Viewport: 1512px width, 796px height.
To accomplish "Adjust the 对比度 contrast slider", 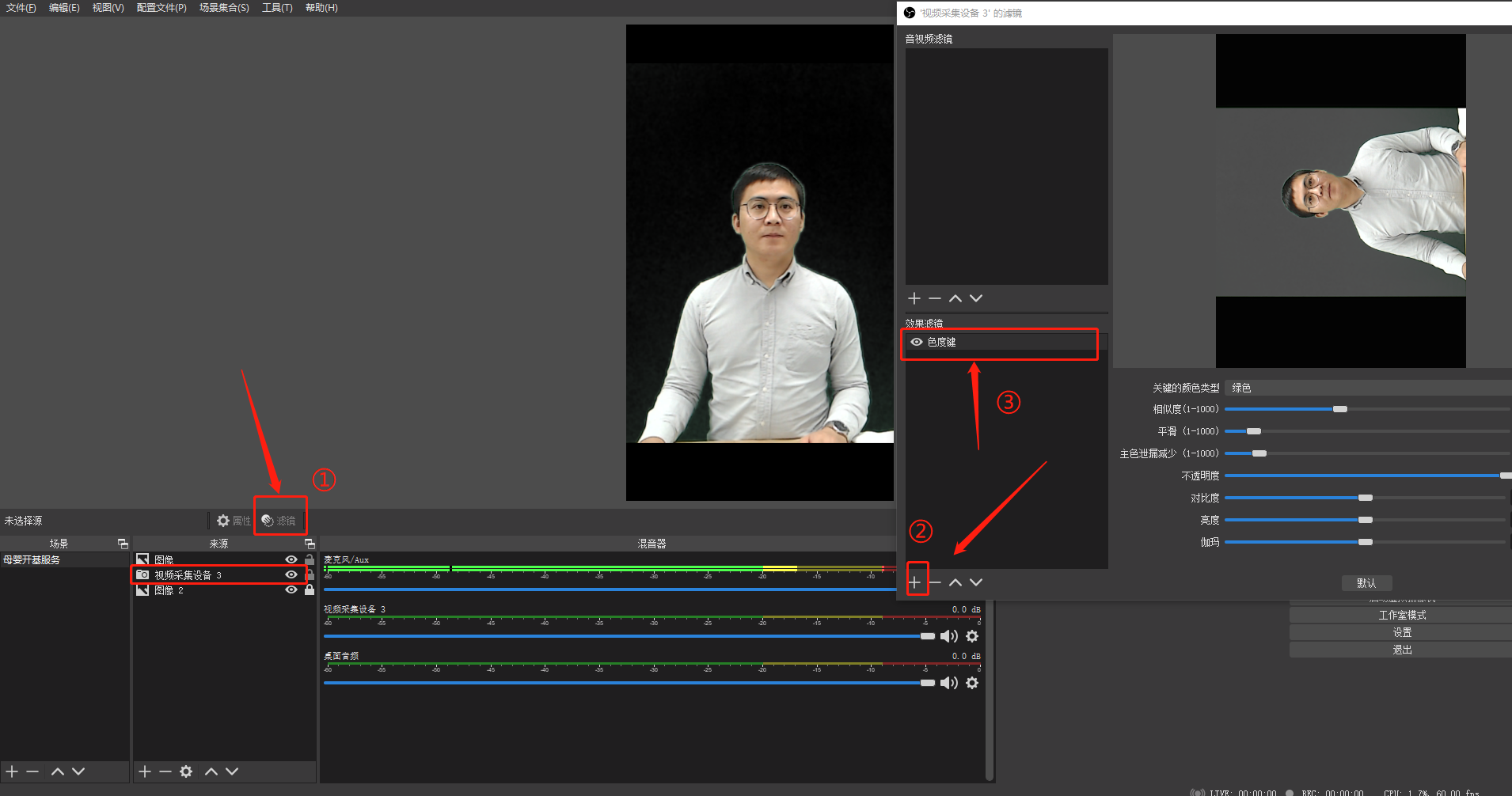I will (1366, 498).
